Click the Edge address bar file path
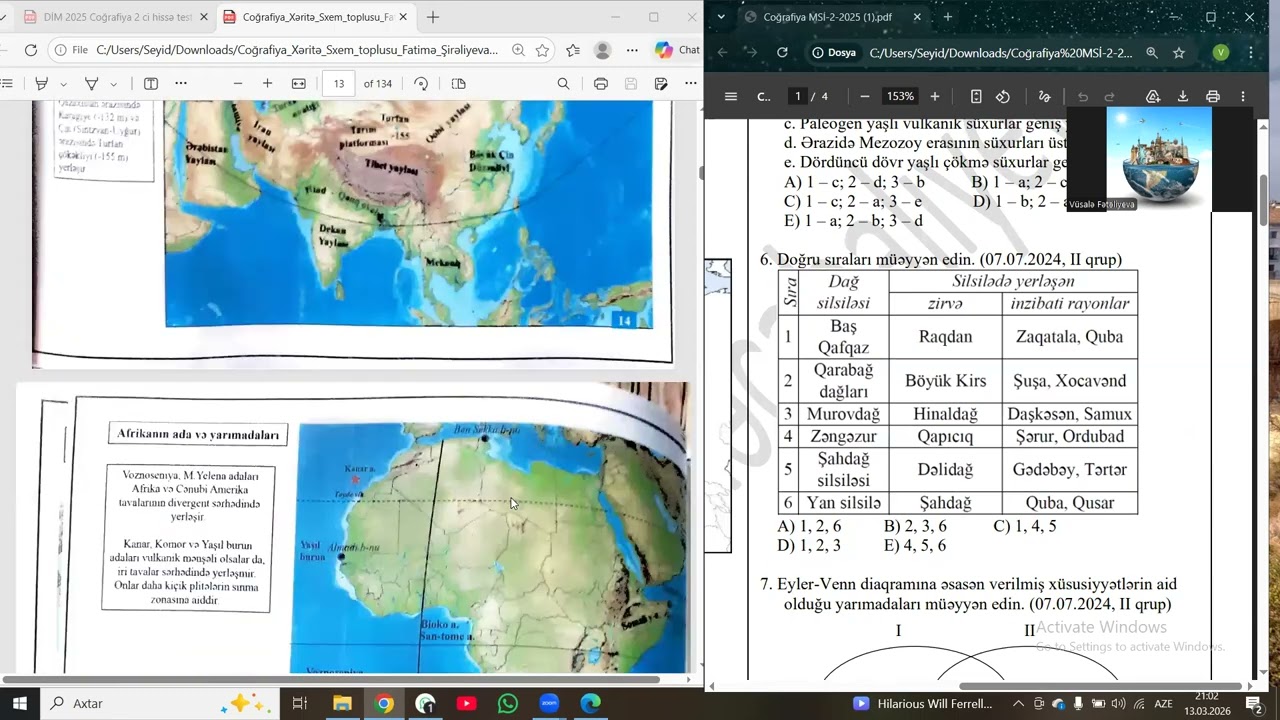 click(297, 50)
